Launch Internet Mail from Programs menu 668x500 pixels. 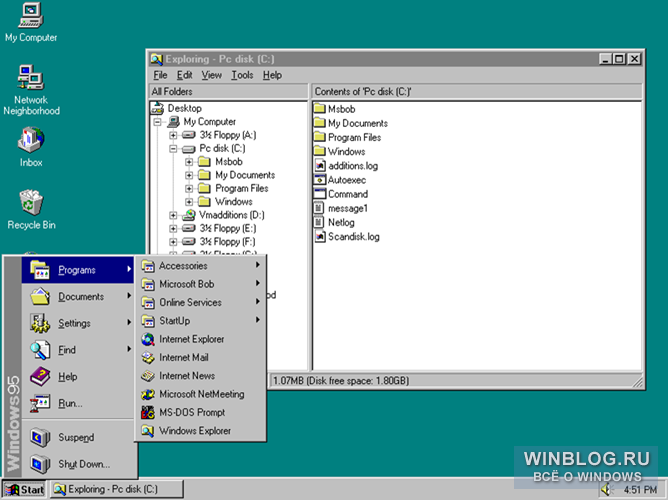click(x=201, y=357)
